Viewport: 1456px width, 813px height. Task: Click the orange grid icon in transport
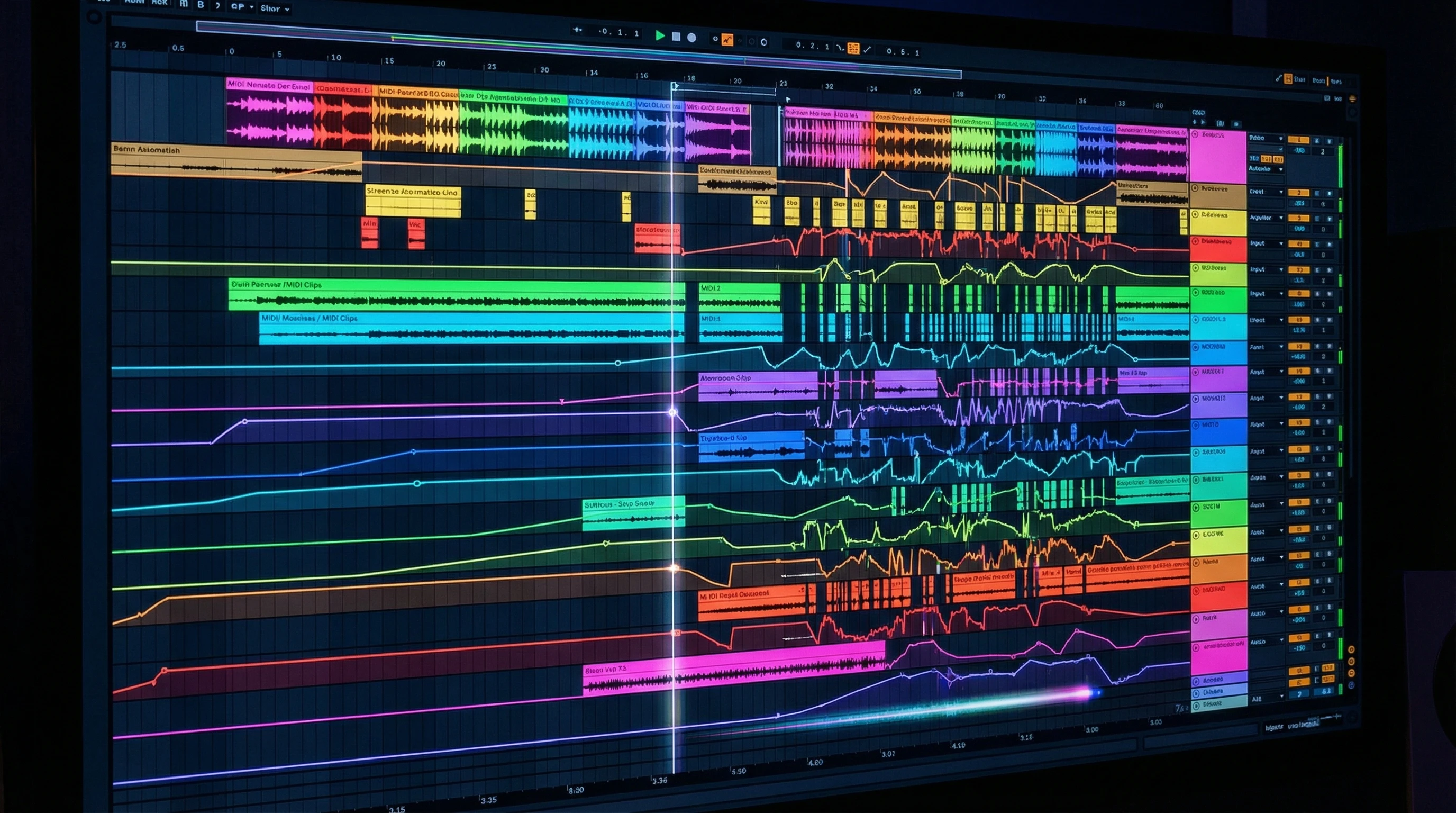click(x=853, y=49)
